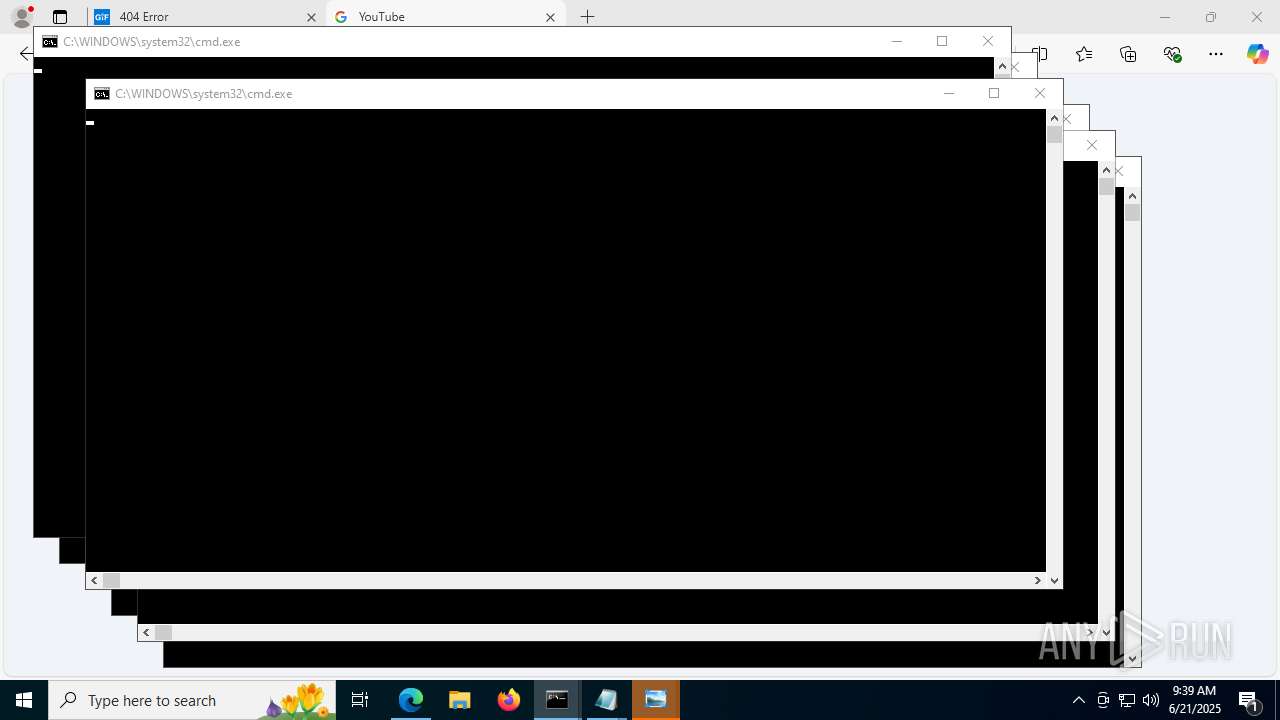
Task: Open the Collections icon in Edge
Action: click(1128, 54)
